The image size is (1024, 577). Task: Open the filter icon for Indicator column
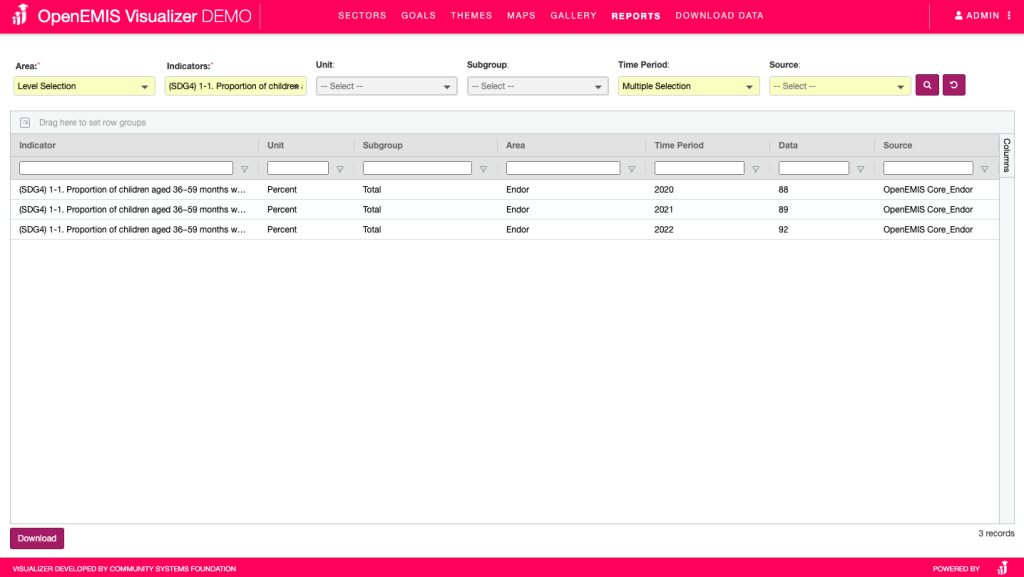point(244,169)
